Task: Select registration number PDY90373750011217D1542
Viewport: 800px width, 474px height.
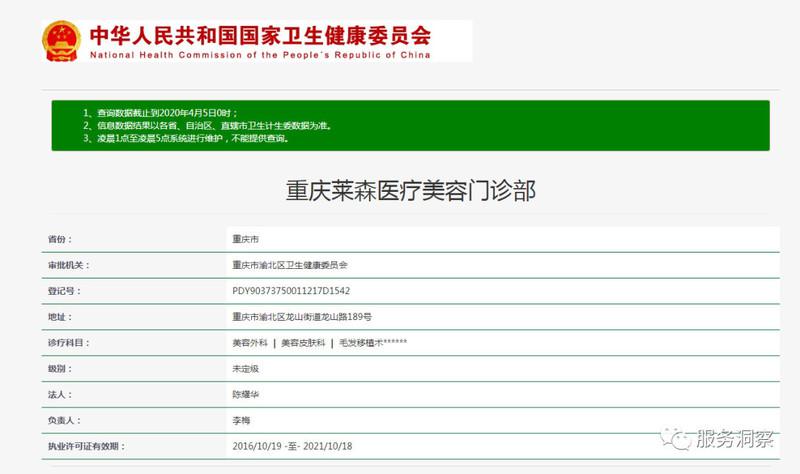Action: (x=290, y=291)
